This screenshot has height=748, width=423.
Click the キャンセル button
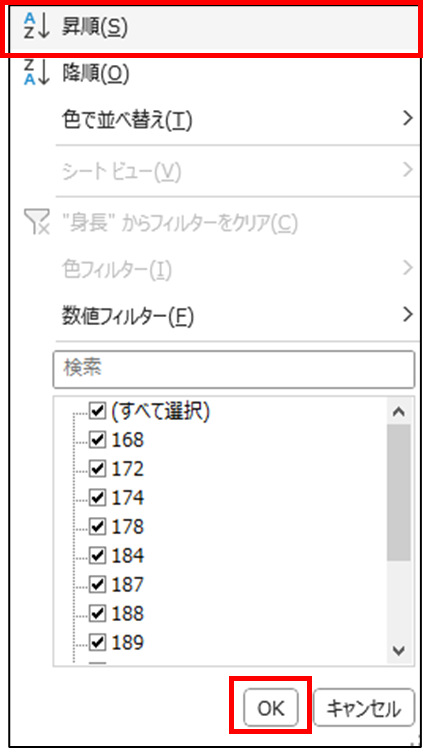[364, 708]
